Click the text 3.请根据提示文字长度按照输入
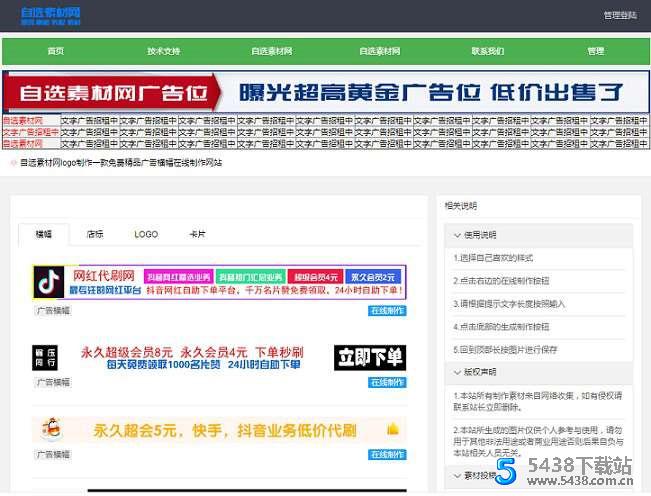The width and height of the screenshot is (651, 496). pyautogui.click(x=509, y=304)
